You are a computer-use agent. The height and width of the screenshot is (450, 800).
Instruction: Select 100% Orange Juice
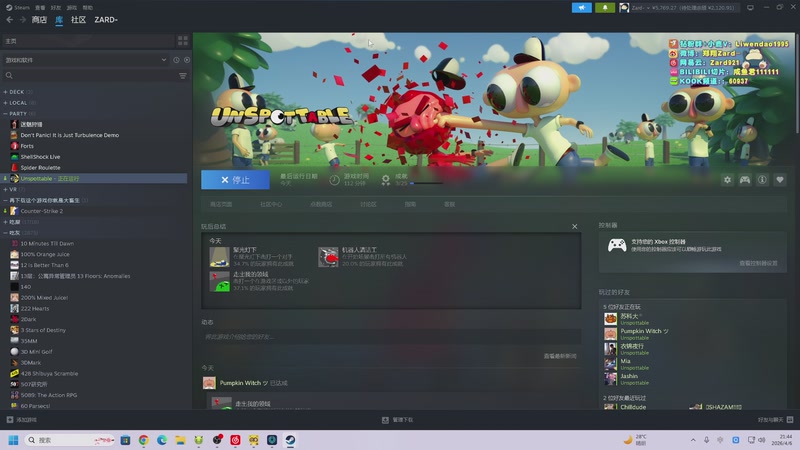click(45, 254)
